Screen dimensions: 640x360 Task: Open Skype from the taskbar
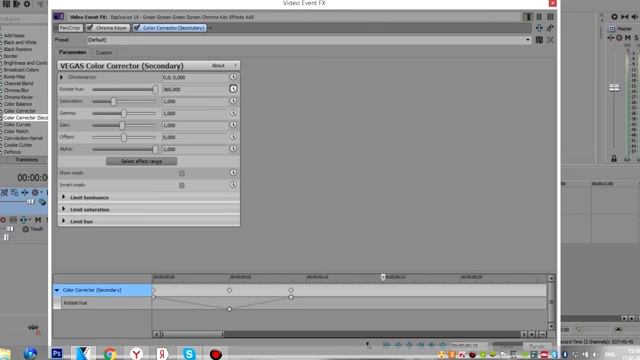point(189,353)
